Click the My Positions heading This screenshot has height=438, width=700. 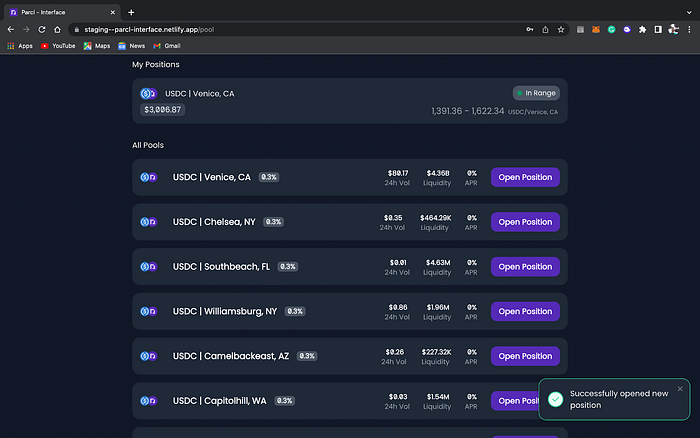155,64
